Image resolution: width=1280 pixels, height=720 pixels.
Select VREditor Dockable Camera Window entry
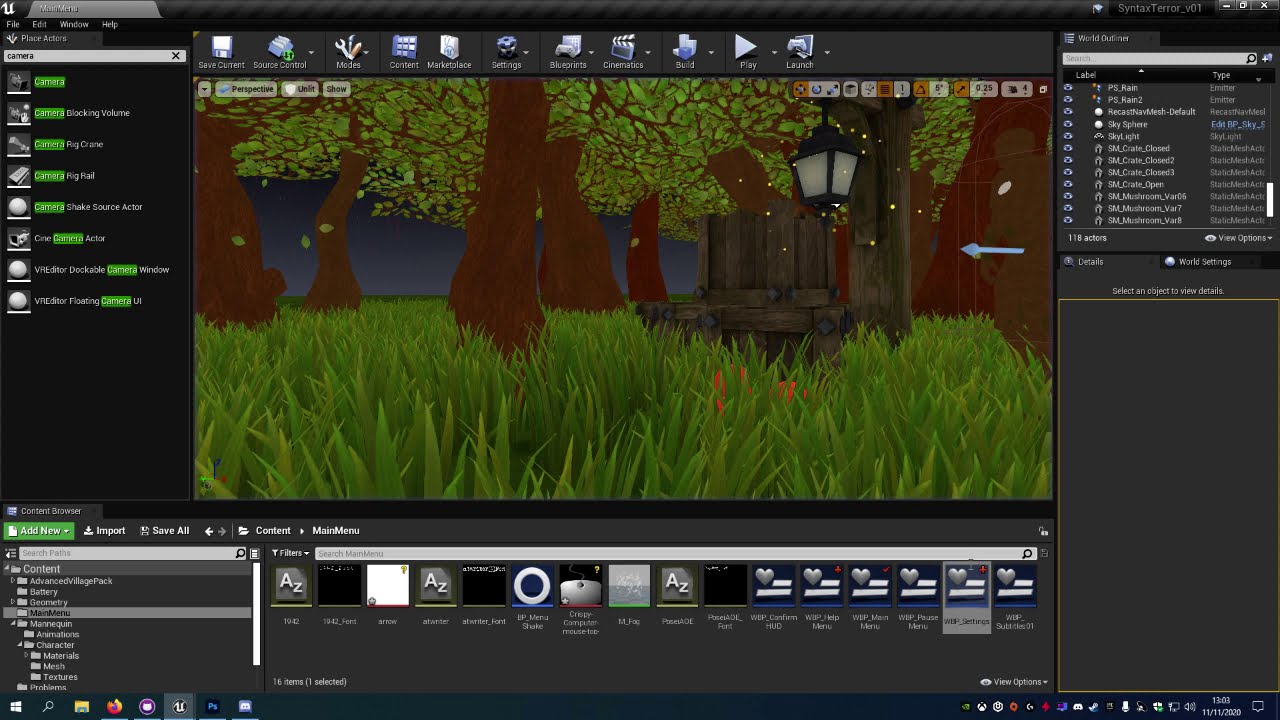(95, 270)
